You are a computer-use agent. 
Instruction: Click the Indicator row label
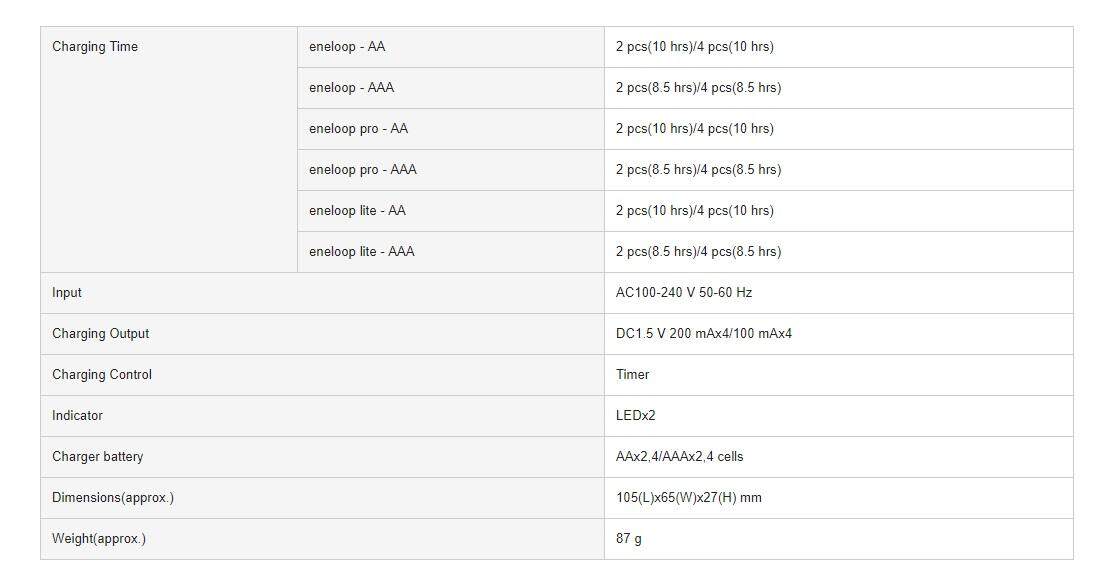[x=77, y=416]
